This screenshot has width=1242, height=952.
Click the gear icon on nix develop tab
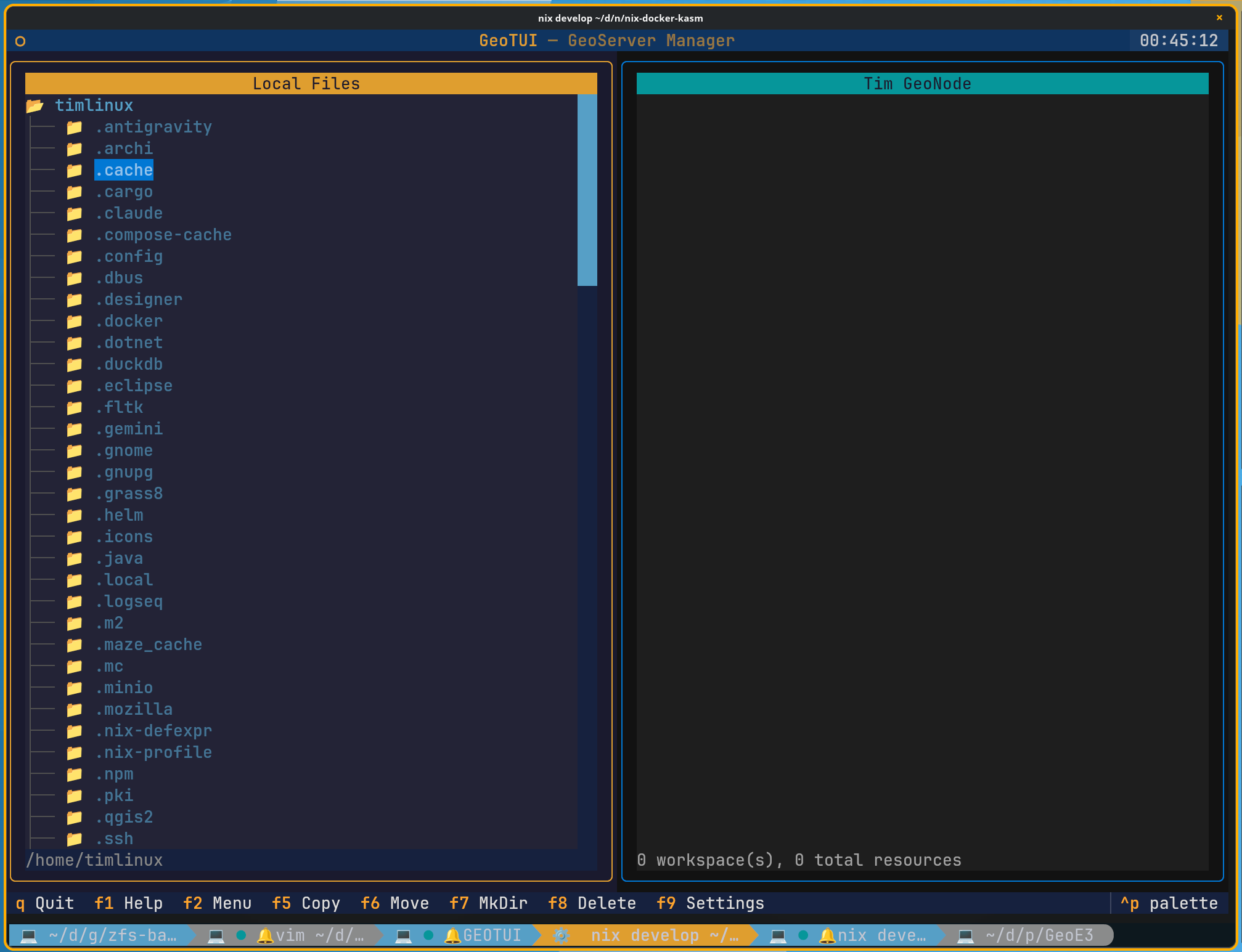tap(561, 935)
